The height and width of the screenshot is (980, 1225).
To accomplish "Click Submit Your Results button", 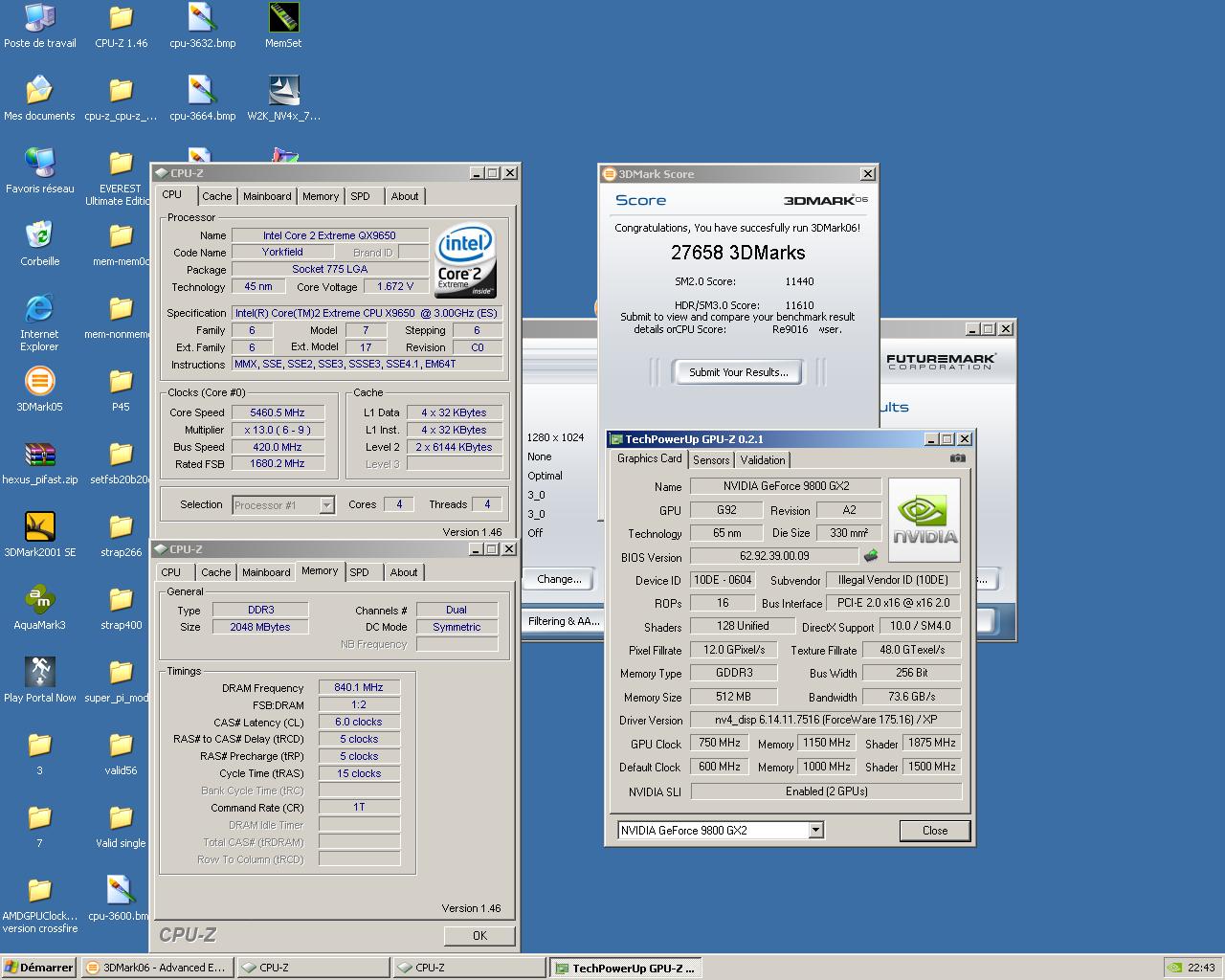I will [x=739, y=372].
